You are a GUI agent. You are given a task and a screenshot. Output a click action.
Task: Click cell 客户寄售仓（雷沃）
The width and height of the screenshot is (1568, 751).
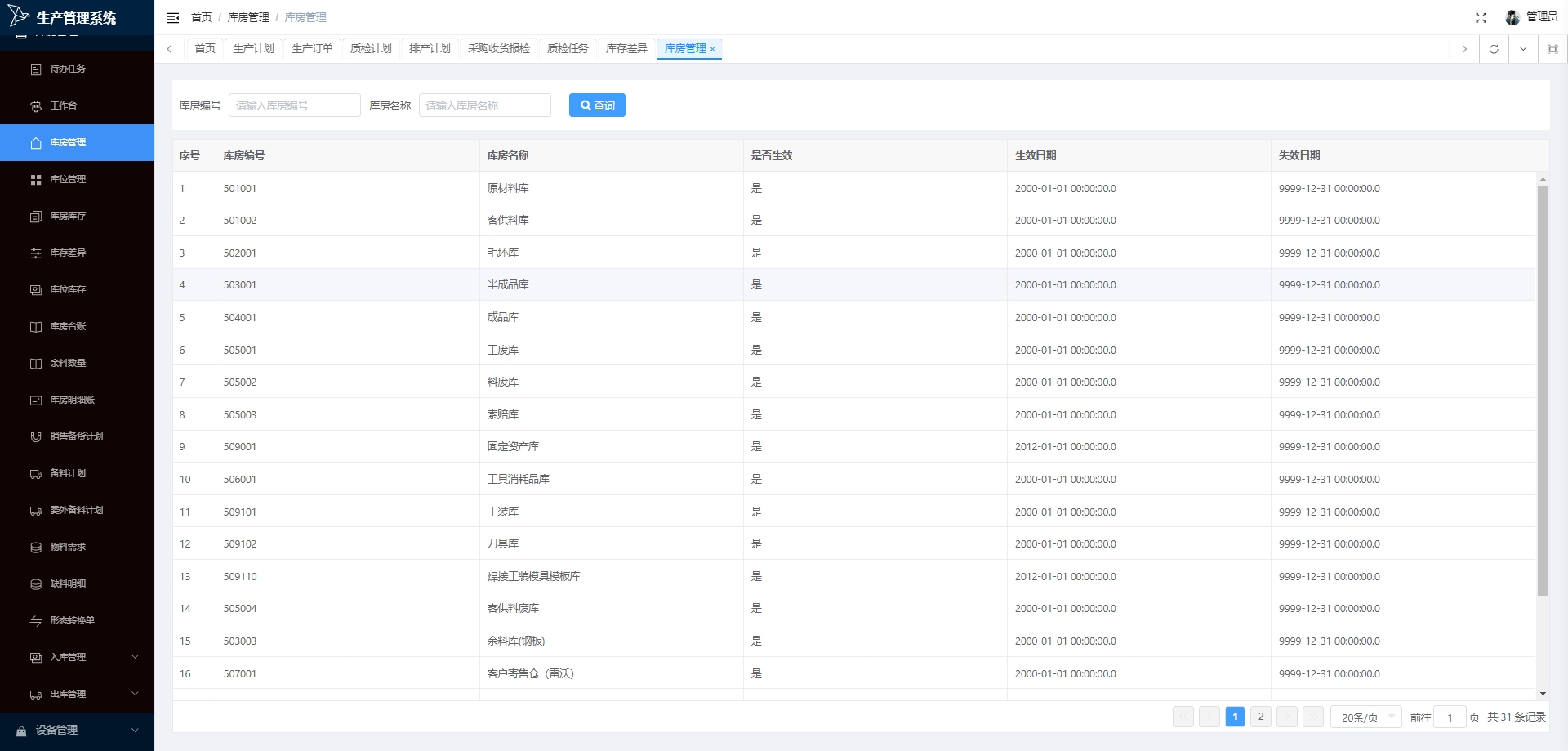pyautogui.click(x=612, y=673)
